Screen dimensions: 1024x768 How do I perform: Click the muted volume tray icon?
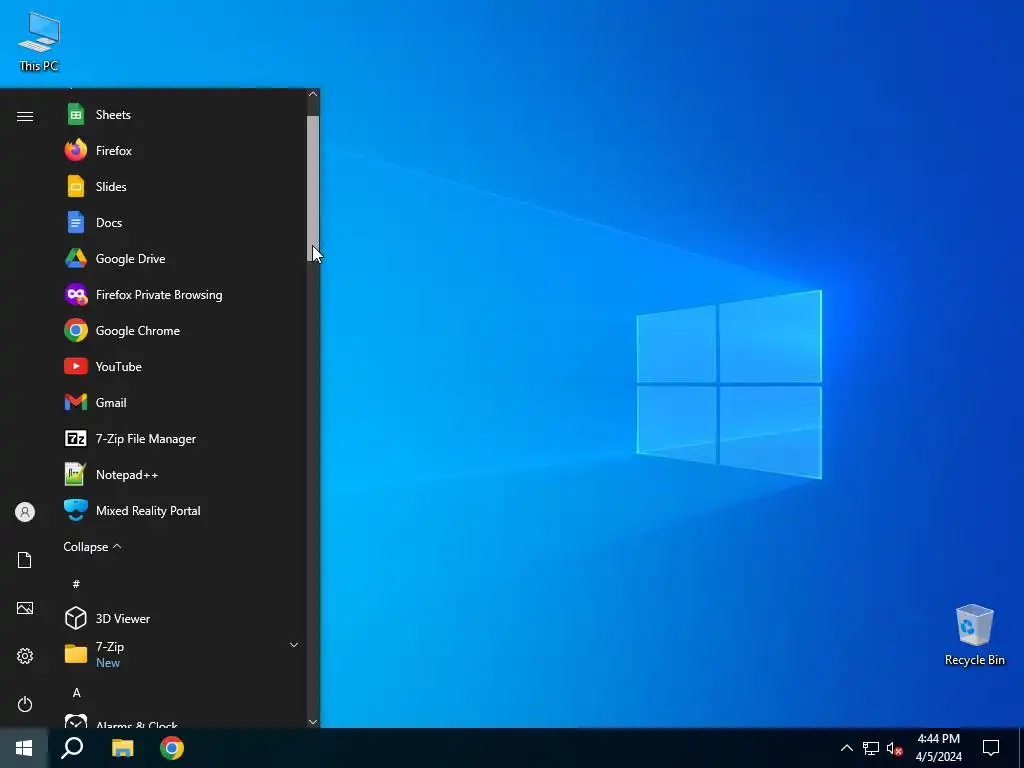click(x=894, y=748)
